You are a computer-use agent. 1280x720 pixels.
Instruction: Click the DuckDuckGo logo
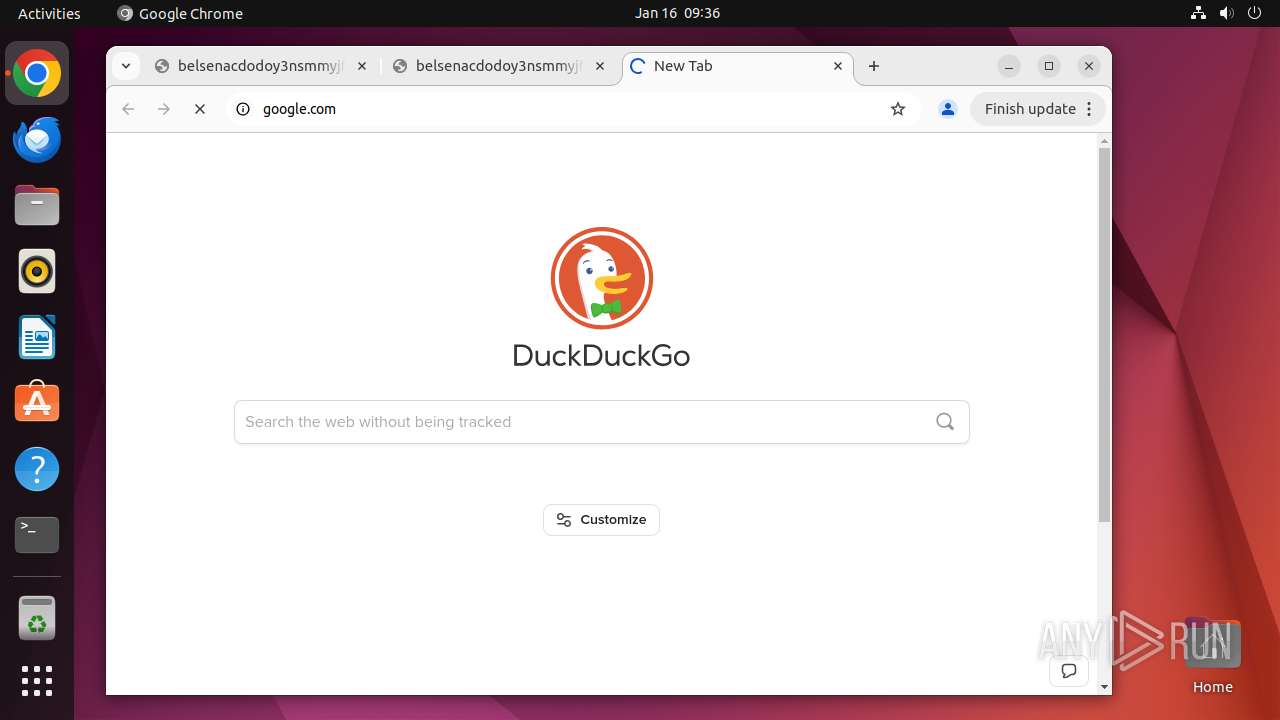601,298
